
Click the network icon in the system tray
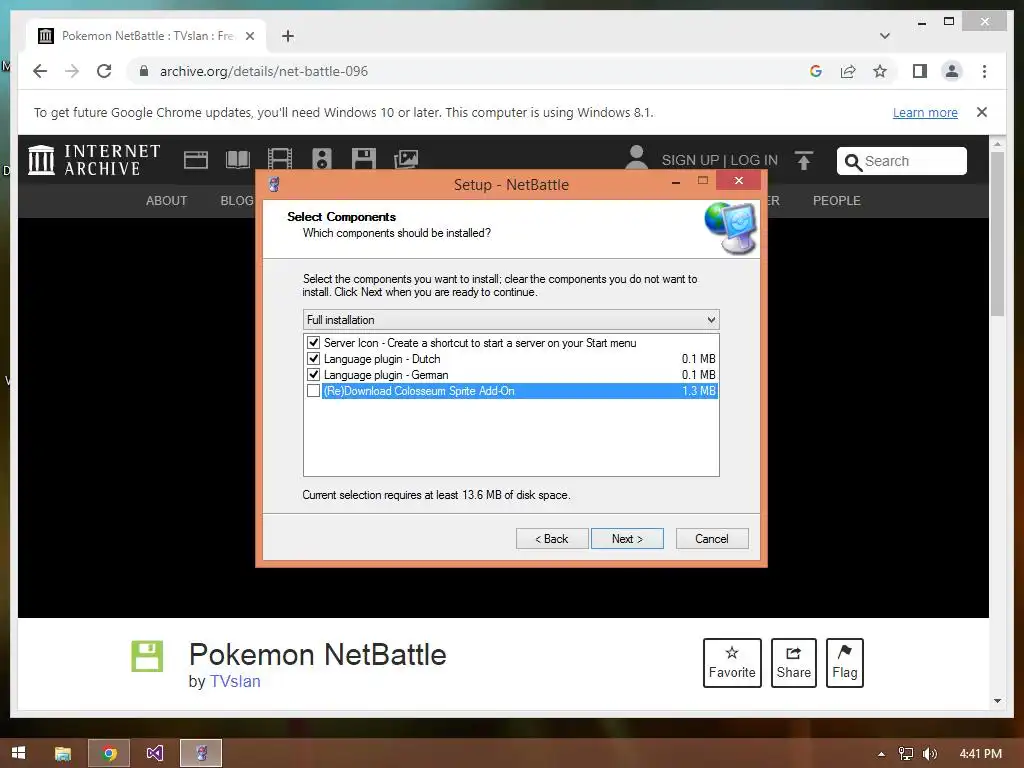tap(906, 754)
